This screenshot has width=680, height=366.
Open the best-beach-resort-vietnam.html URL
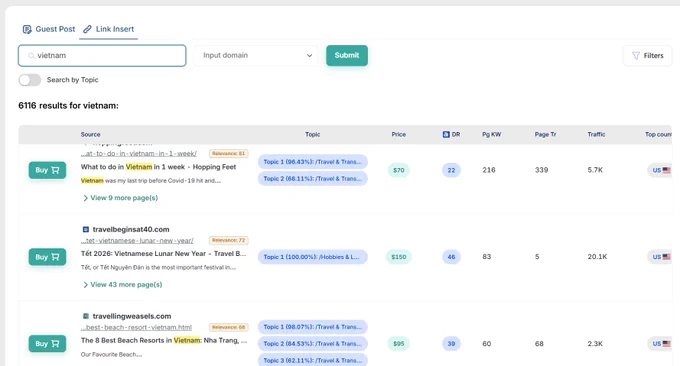coord(136,327)
